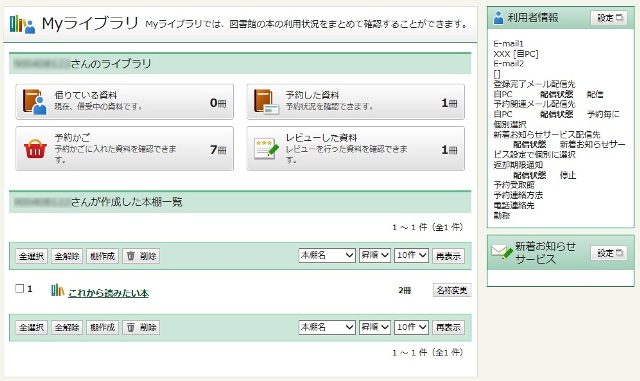Open the 借りている資料 panel
Screen dimensions: 640x381
[x=124, y=102]
